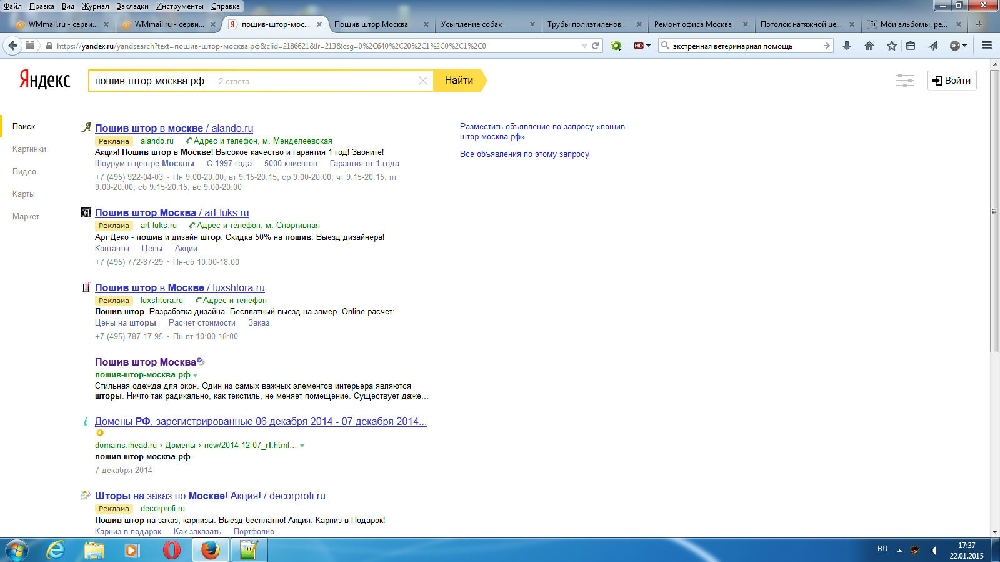
Task: Open the Шторы на заказ по Москве result
Action: coord(210,496)
